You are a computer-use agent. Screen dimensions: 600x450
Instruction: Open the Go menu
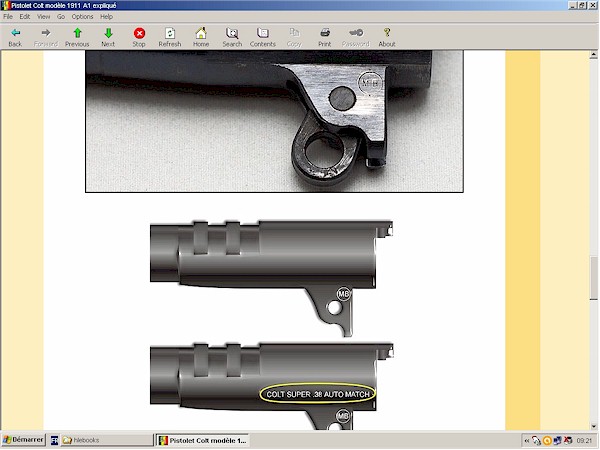pos(61,16)
